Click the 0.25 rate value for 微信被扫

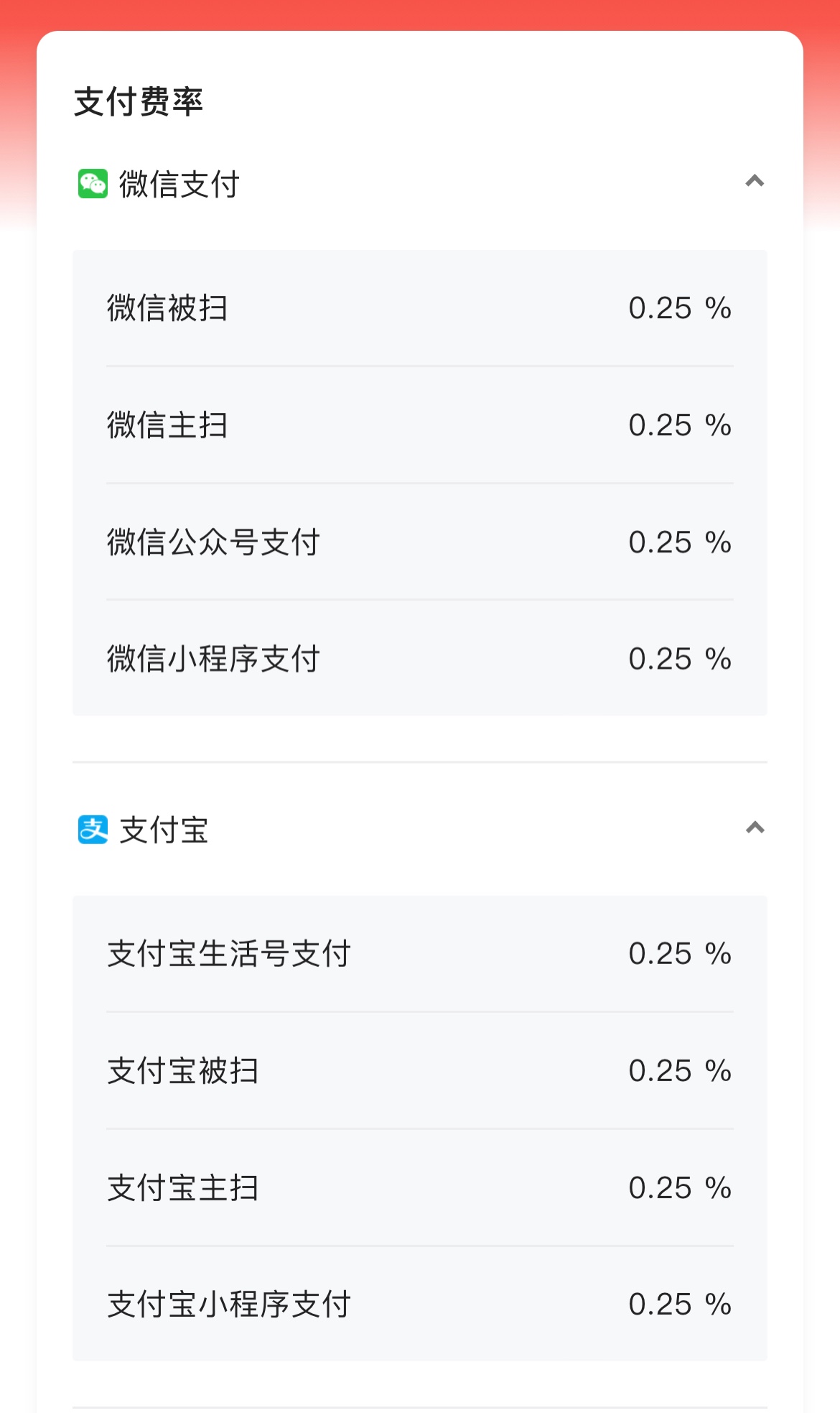click(660, 308)
